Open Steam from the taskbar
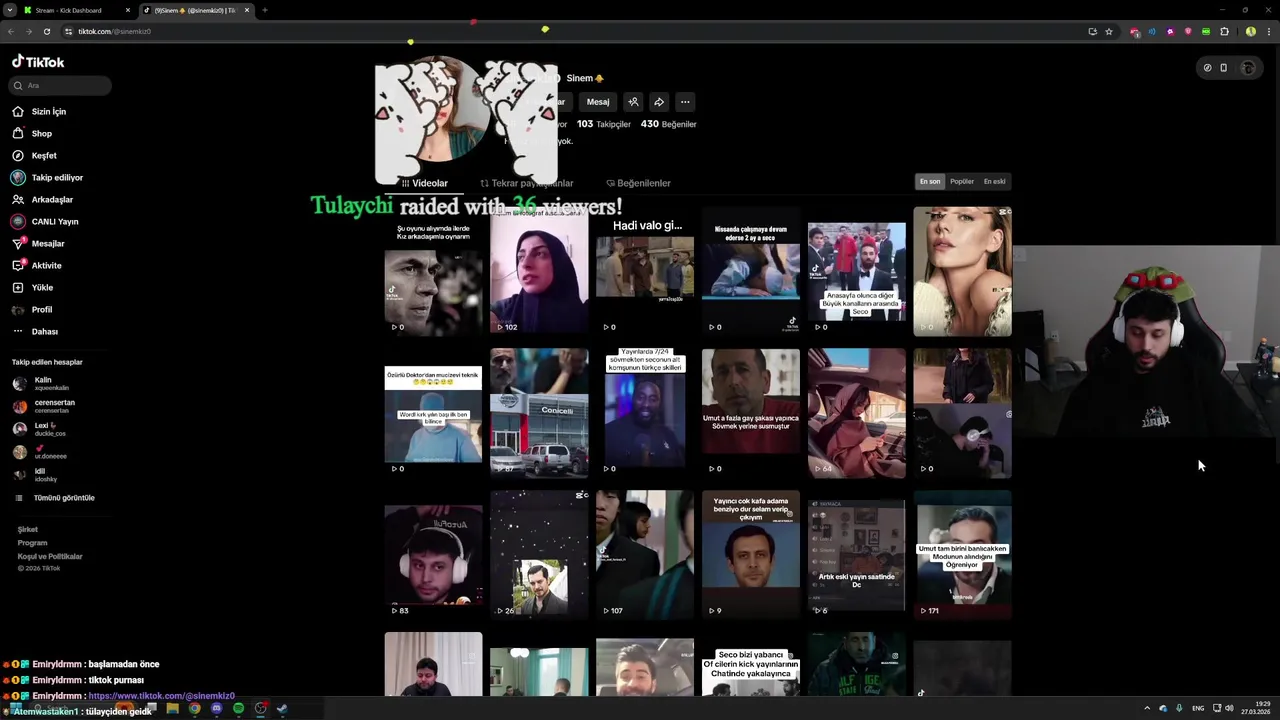Screen dimensions: 1280x720 282,709
